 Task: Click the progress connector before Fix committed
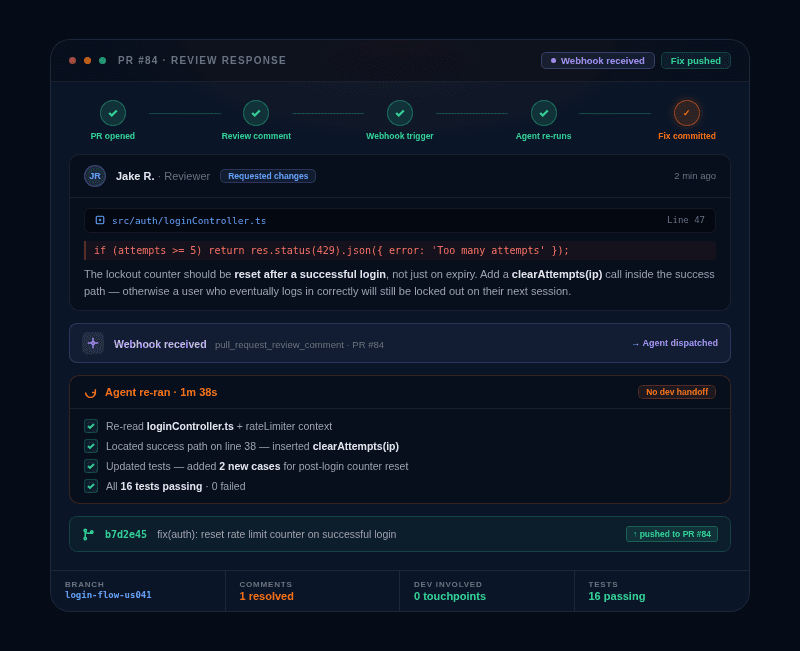pyautogui.click(x=617, y=113)
